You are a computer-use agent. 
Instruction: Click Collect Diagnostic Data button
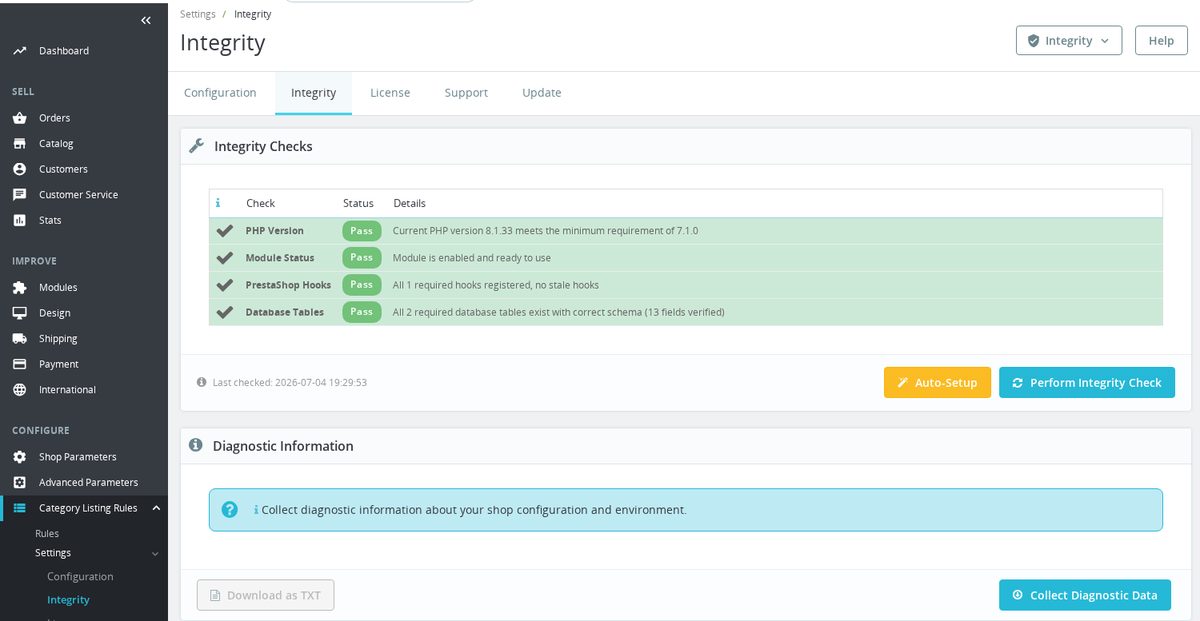[1085, 594]
